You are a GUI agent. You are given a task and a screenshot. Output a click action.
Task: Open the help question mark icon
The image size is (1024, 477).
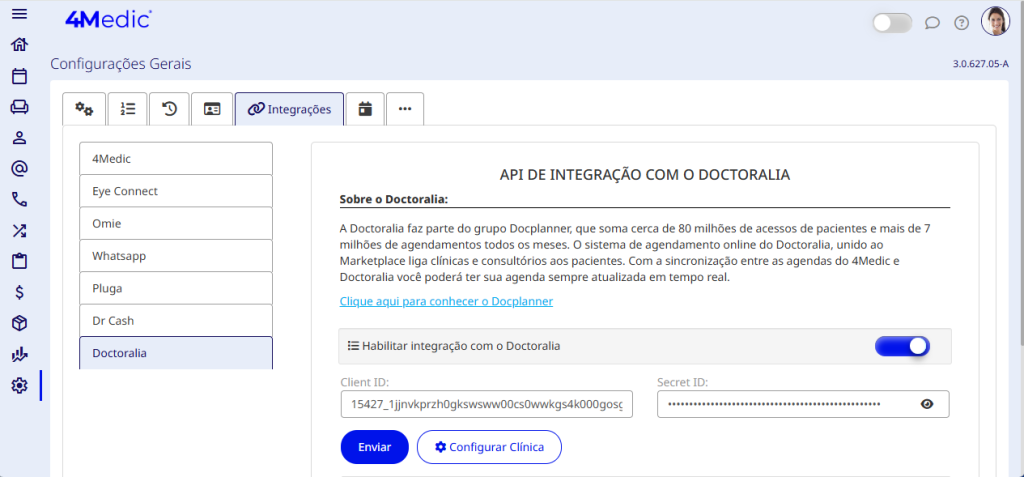[961, 23]
